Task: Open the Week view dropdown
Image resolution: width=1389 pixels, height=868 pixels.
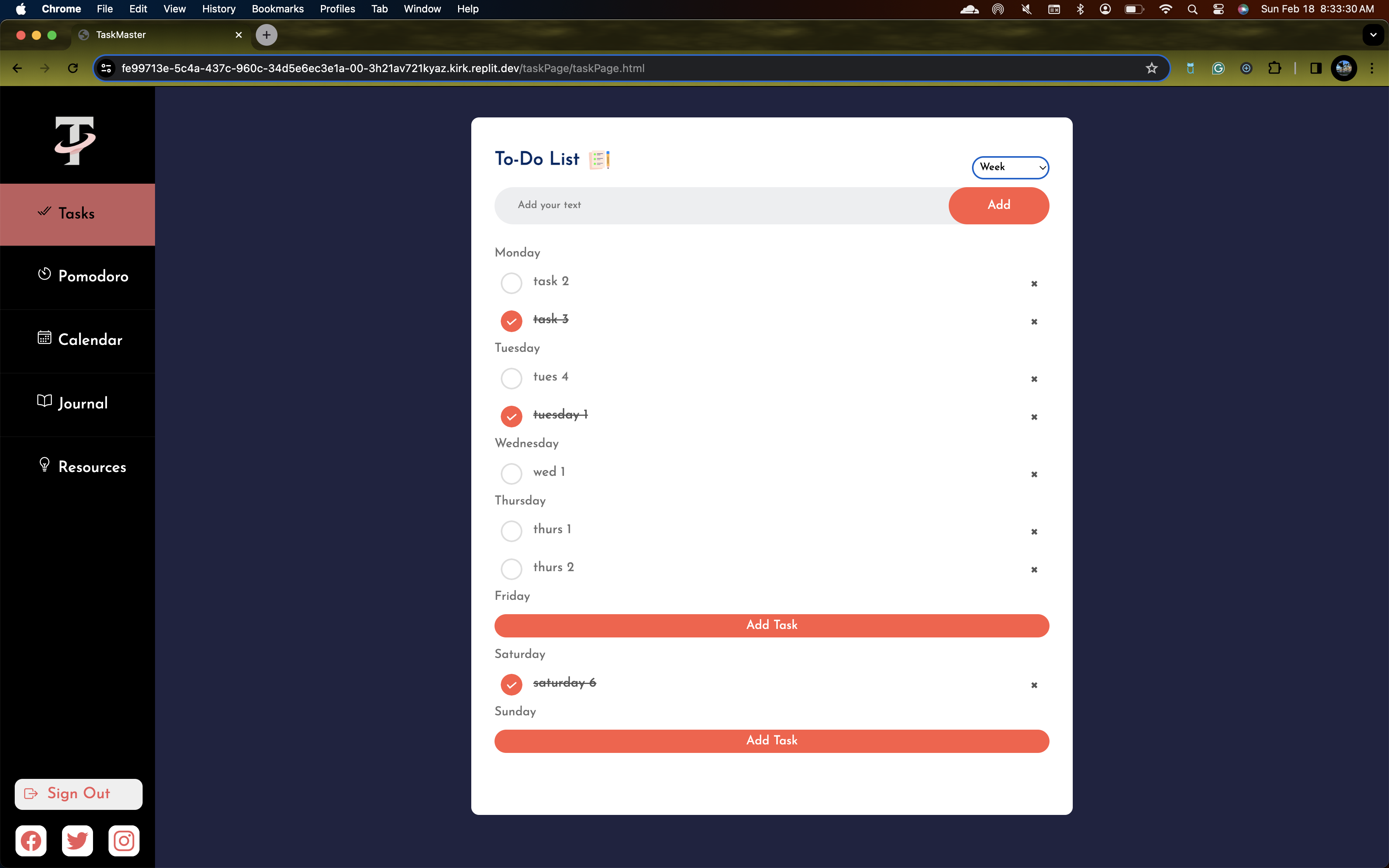Action: [1010, 167]
